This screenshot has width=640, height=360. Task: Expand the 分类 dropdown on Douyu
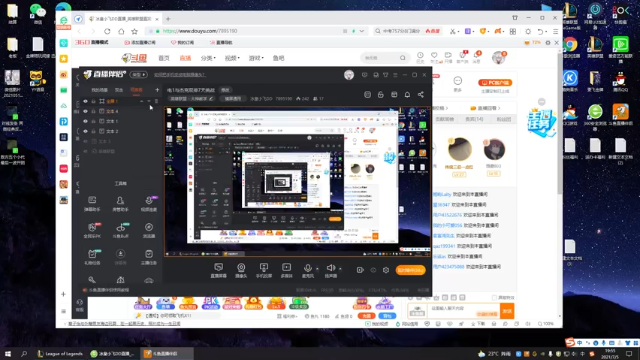coord(208,58)
